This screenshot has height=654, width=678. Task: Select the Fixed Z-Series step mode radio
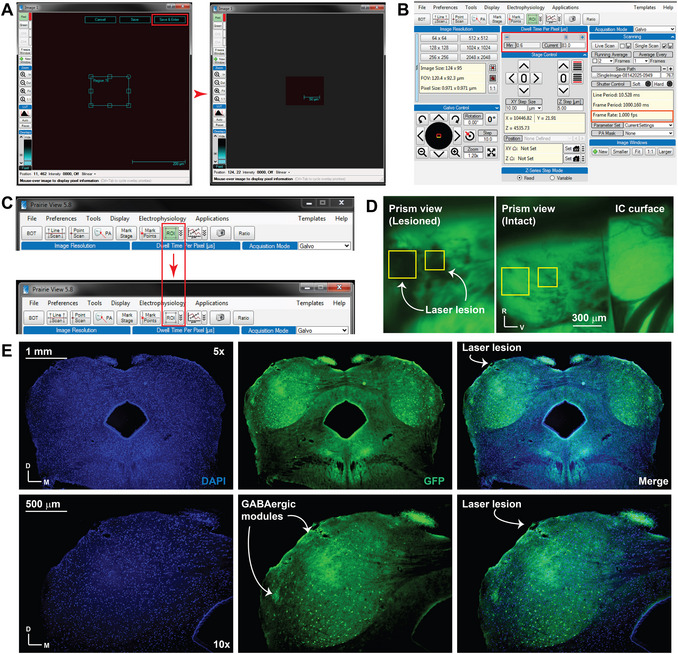pyautogui.click(x=519, y=178)
